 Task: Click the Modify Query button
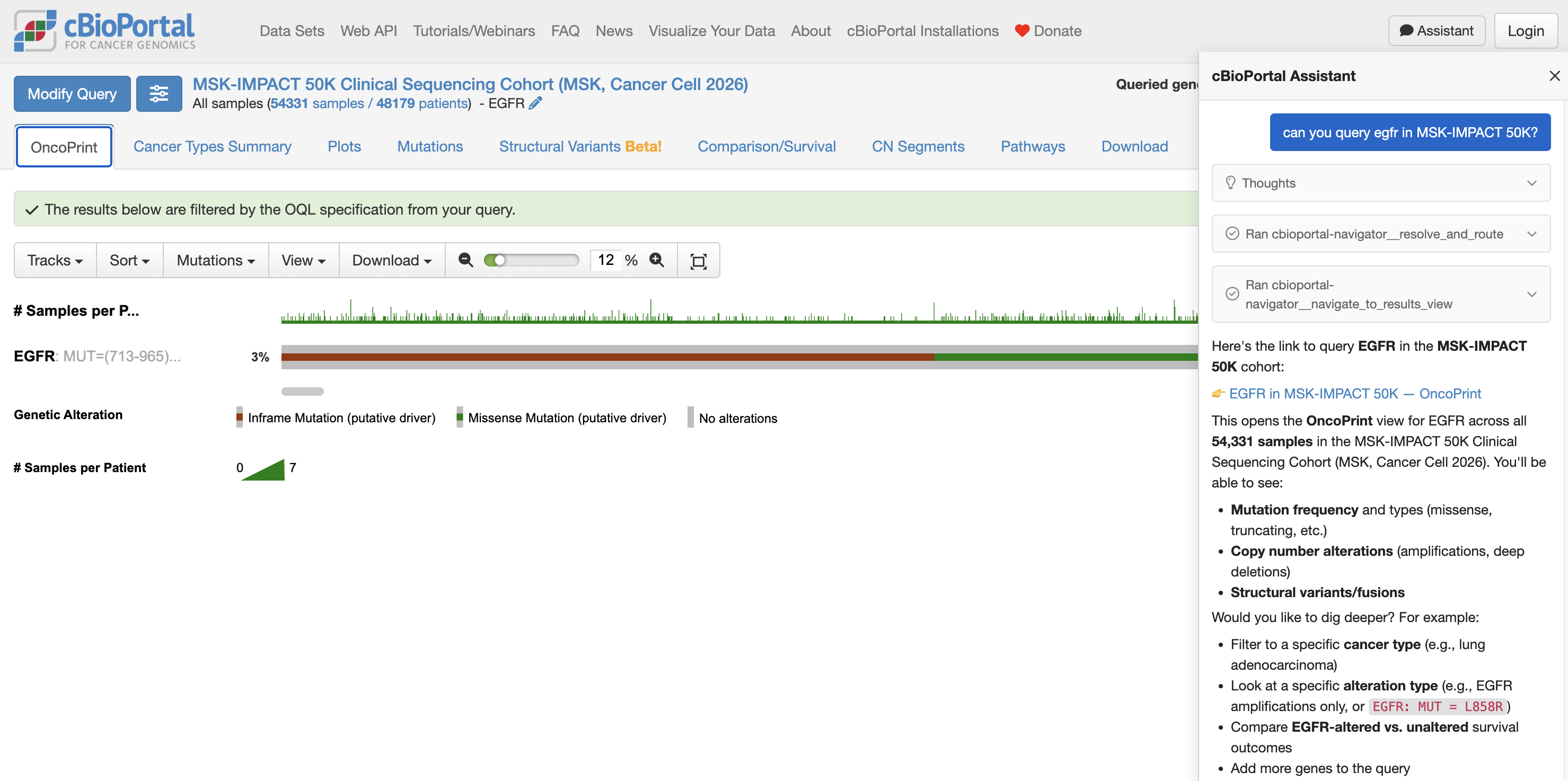point(72,94)
